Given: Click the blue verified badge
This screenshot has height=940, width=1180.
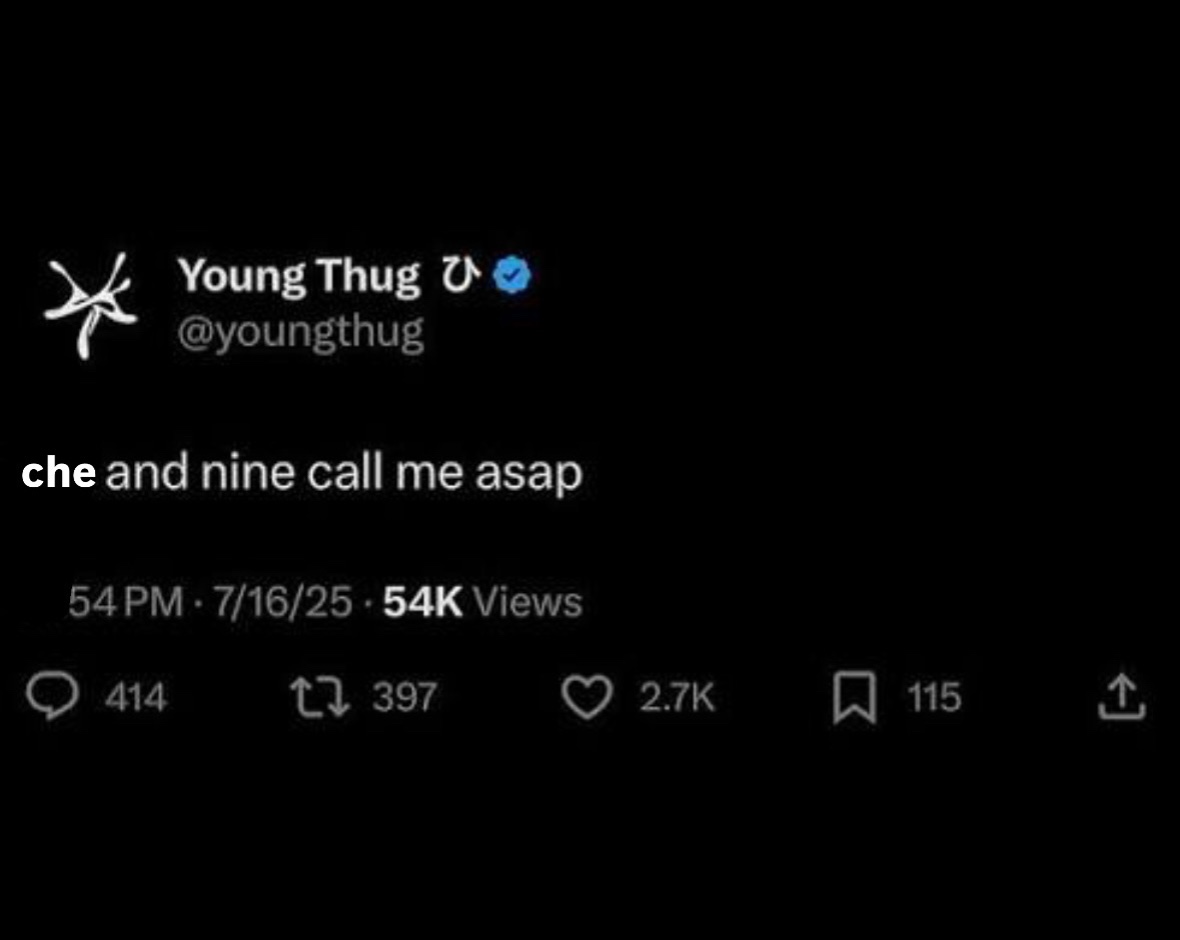Looking at the screenshot, I should (512, 275).
